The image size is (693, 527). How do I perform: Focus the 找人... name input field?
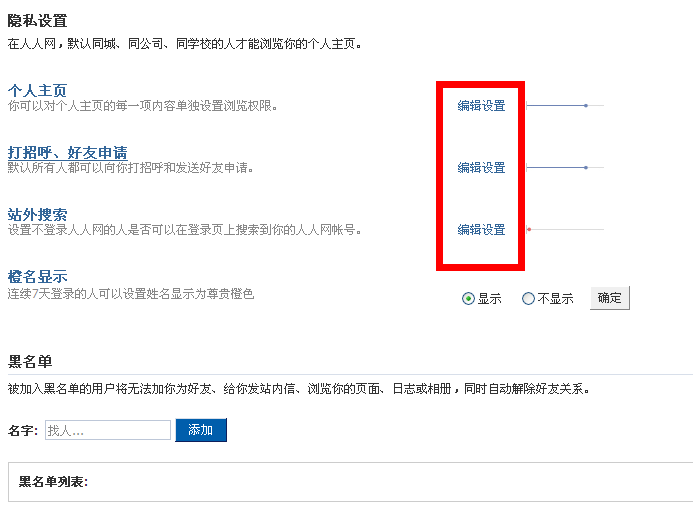coord(108,430)
